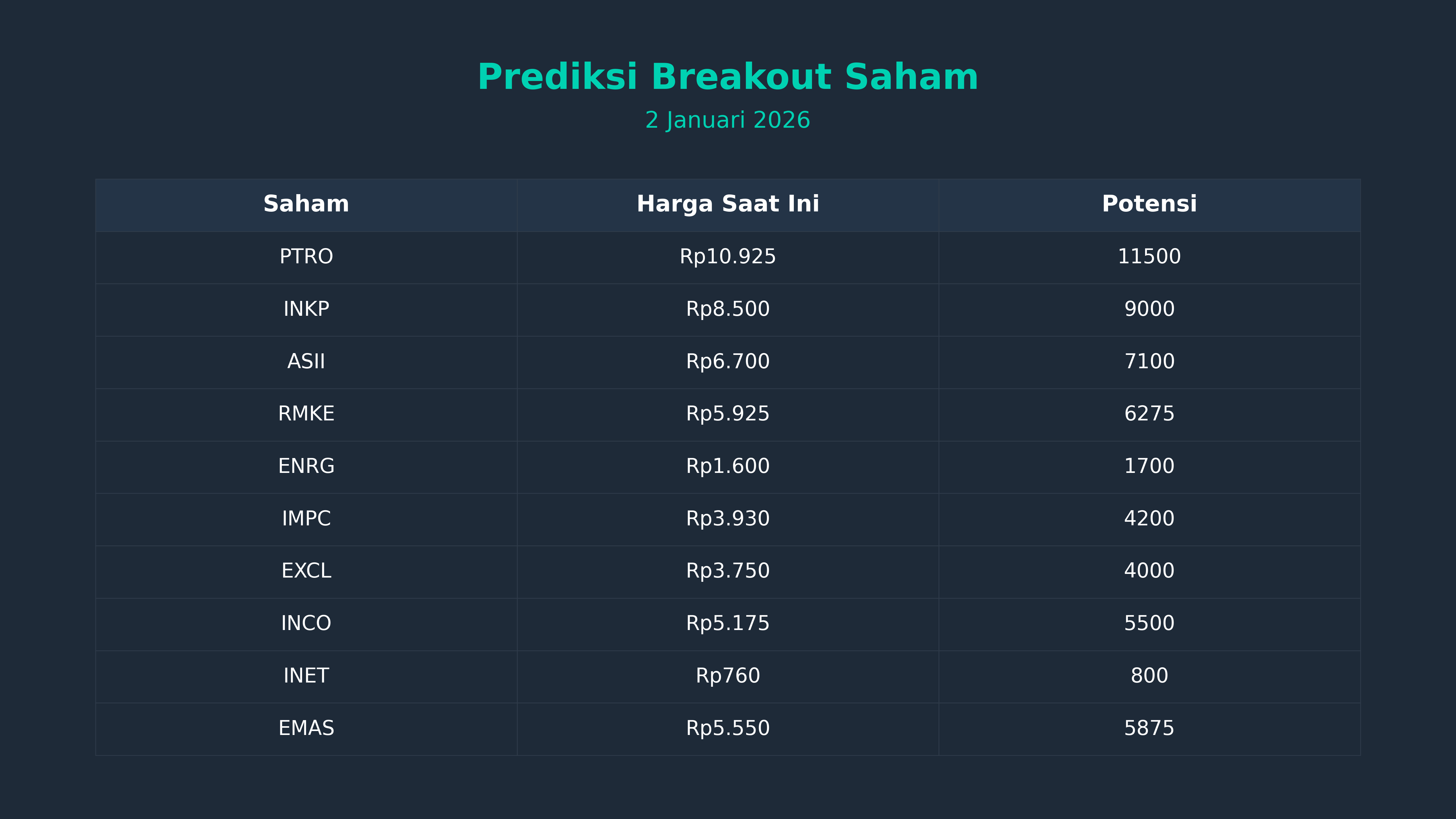Select the RMKE stock ticker
Viewport: 1456px width, 819px height.
coord(306,414)
